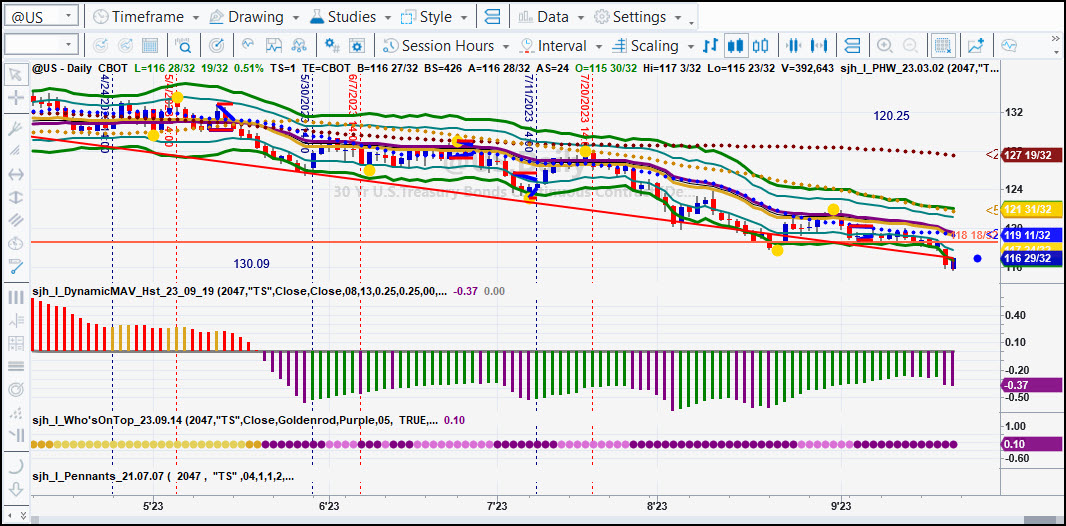Image resolution: width=1066 pixels, height=526 pixels.
Task: Click the increase bar spacing icon
Action: click(x=821, y=46)
